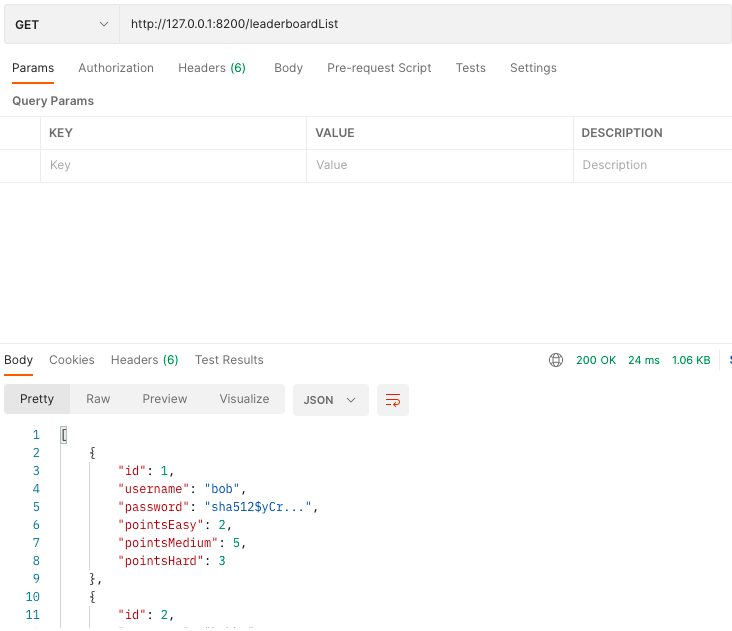Click the Description input in Query Params

click(x=653, y=165)
